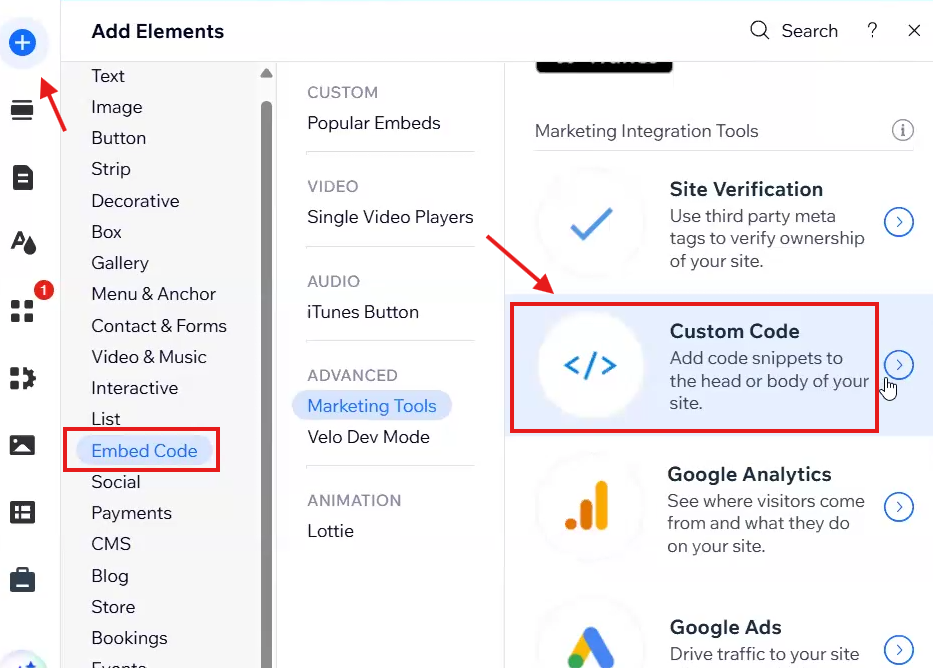Click the Marketing Integration Tools info icon
The height and width of the screenshot is (668, 933).
(902, 131)
